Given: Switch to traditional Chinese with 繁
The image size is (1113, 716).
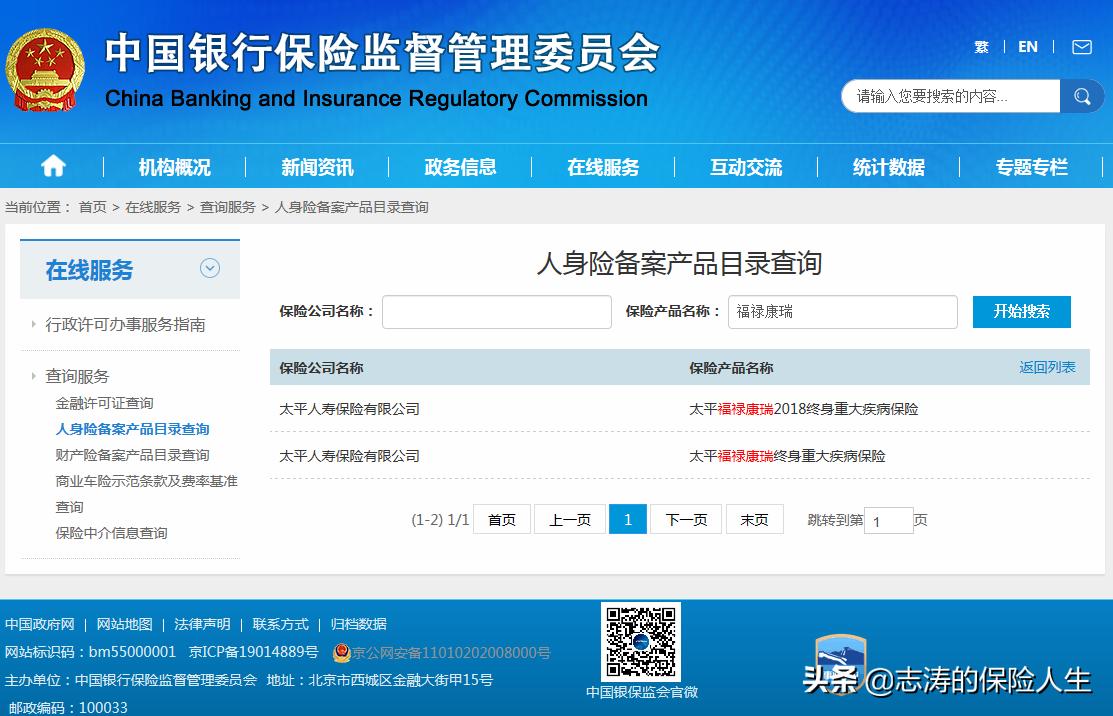Looking at the screenshot, I should tap(980, 47).
